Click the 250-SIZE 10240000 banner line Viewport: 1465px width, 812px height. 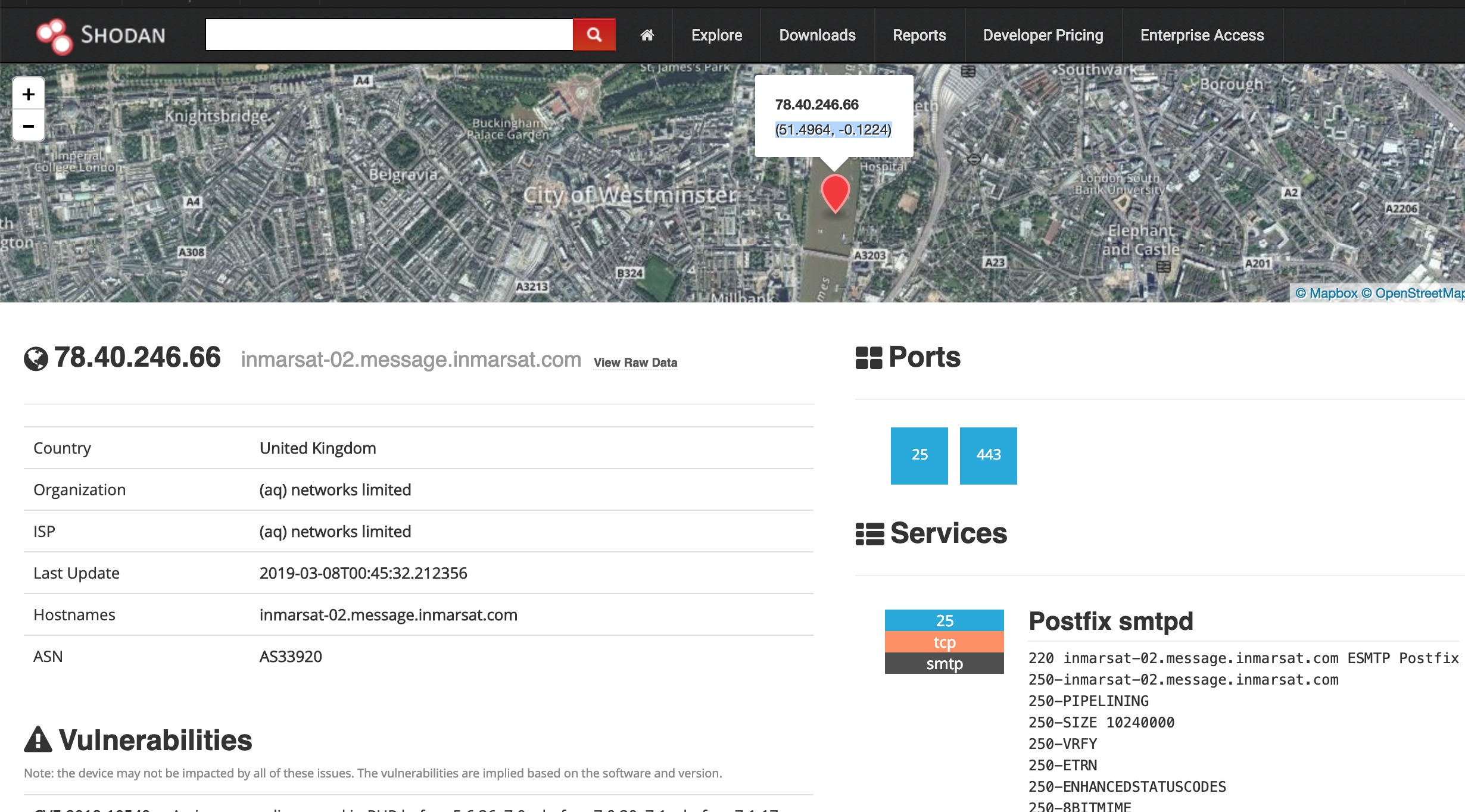pos(1101,722)
